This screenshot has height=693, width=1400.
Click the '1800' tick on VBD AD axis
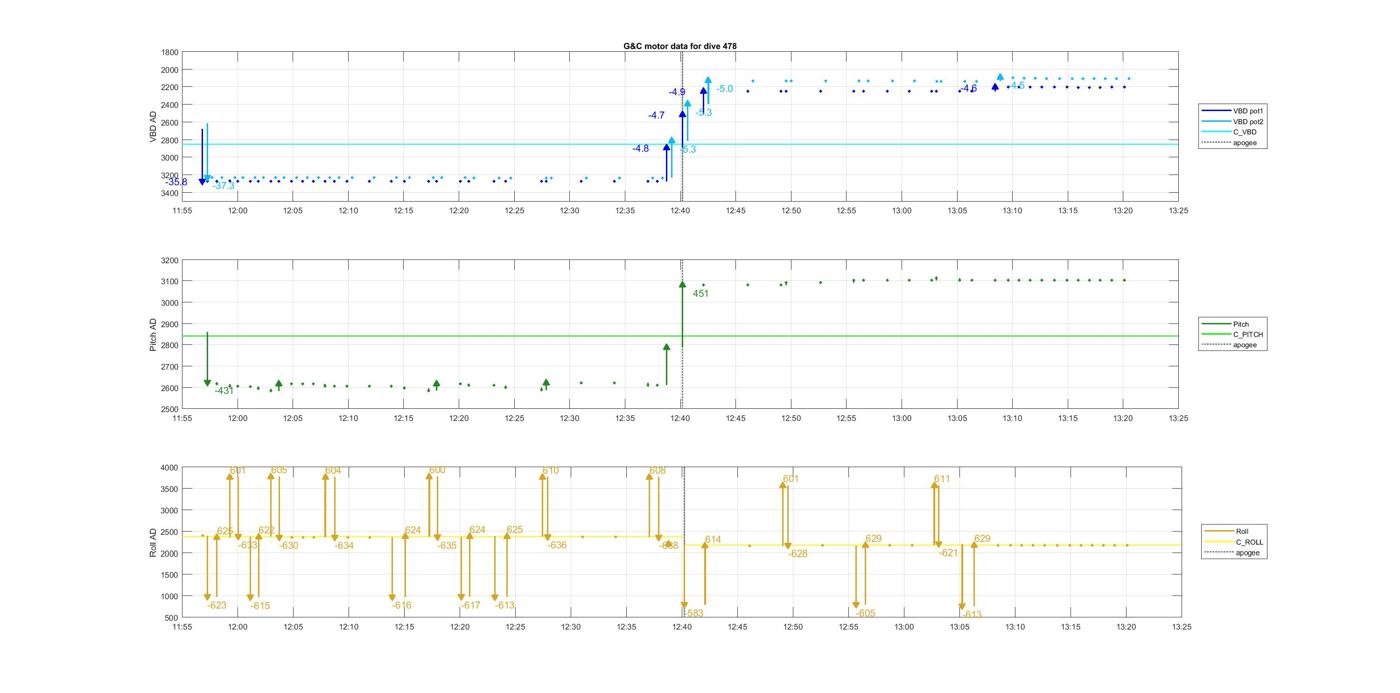coord(169,52)
